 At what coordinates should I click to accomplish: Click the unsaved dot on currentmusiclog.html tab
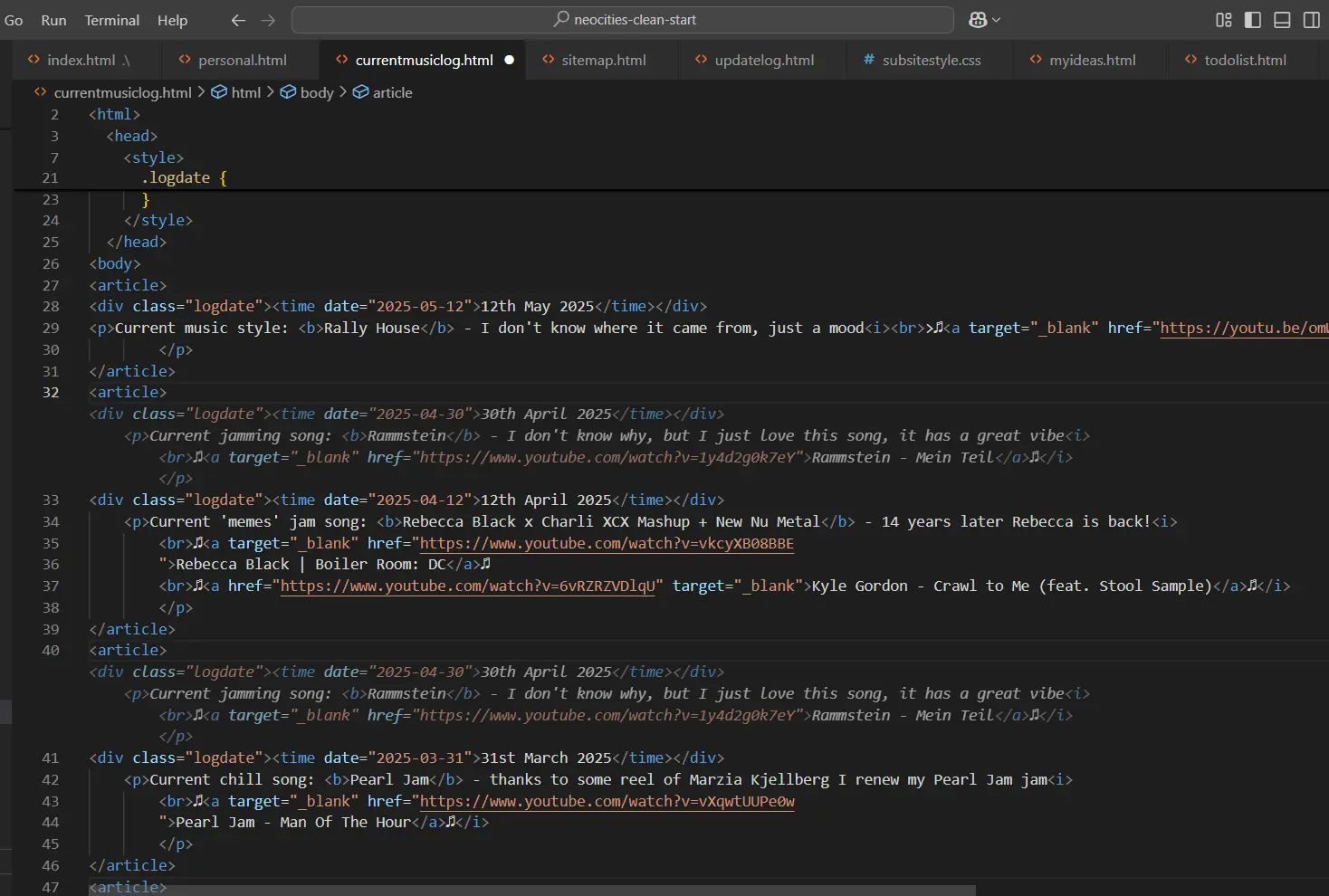tap(509, 60)
